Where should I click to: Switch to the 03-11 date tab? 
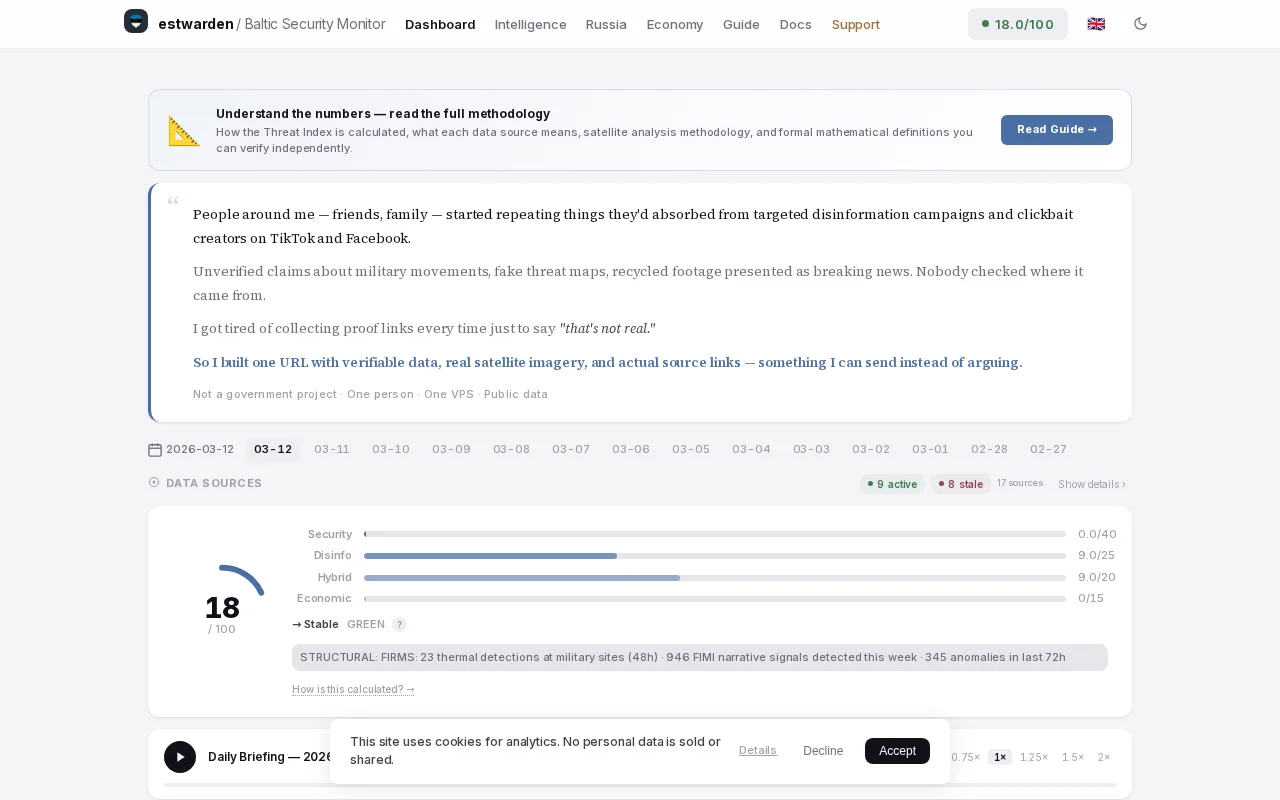pos(332,449)
